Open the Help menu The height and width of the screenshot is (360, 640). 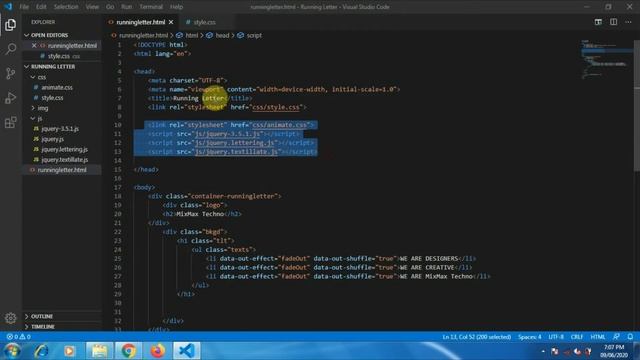176,7
